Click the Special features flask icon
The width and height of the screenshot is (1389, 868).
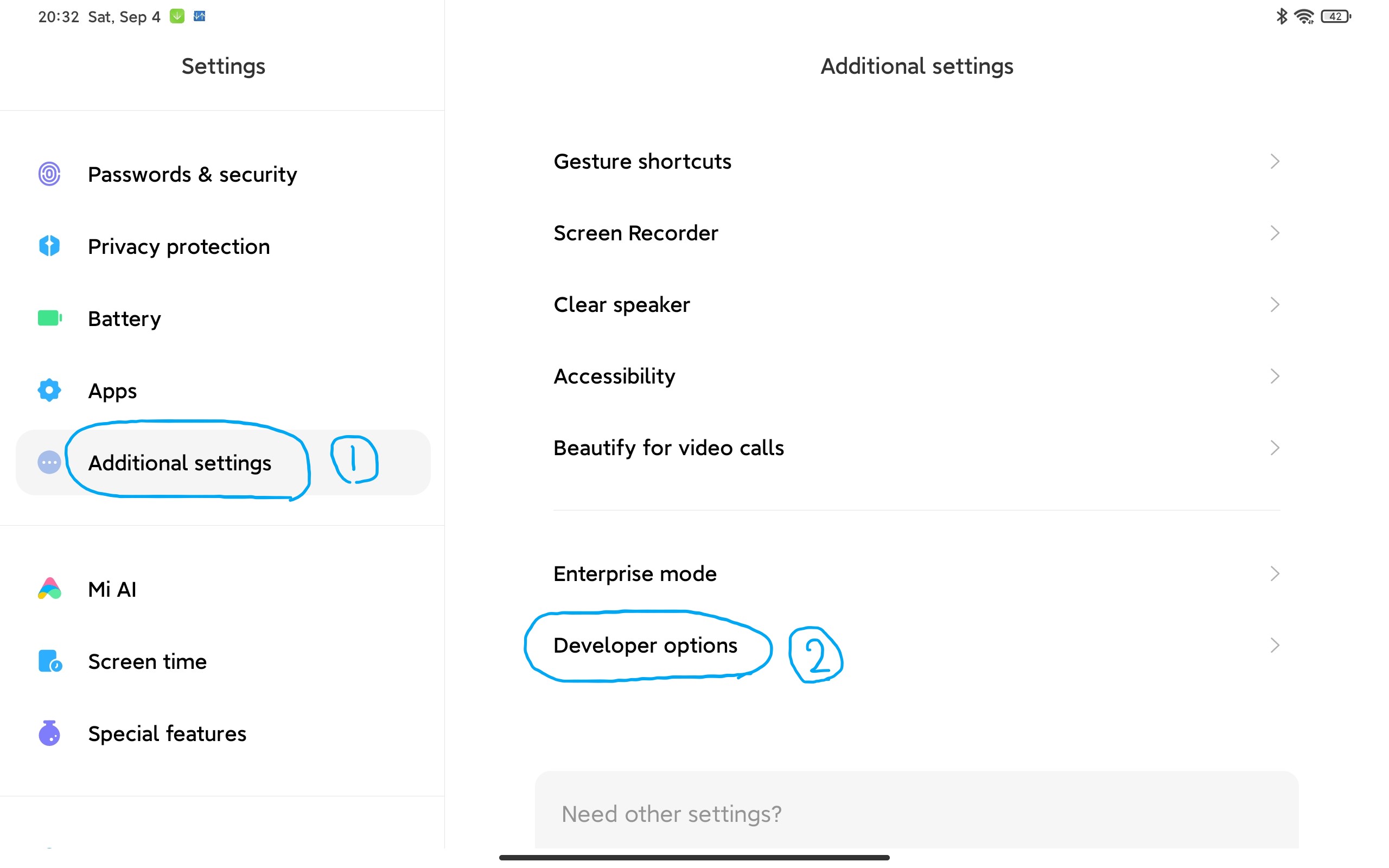[x=49, y=733]
